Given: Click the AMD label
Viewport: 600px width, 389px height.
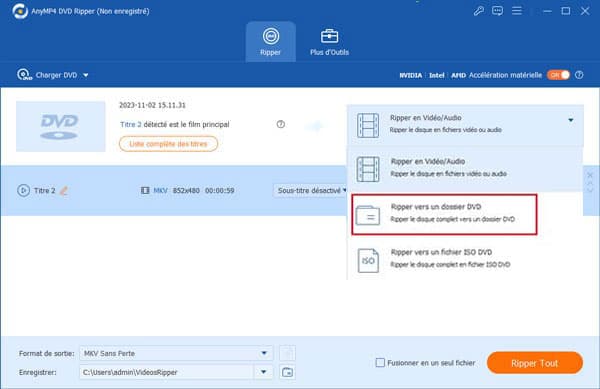Looking at the screenshot, I should coord(458,75).
